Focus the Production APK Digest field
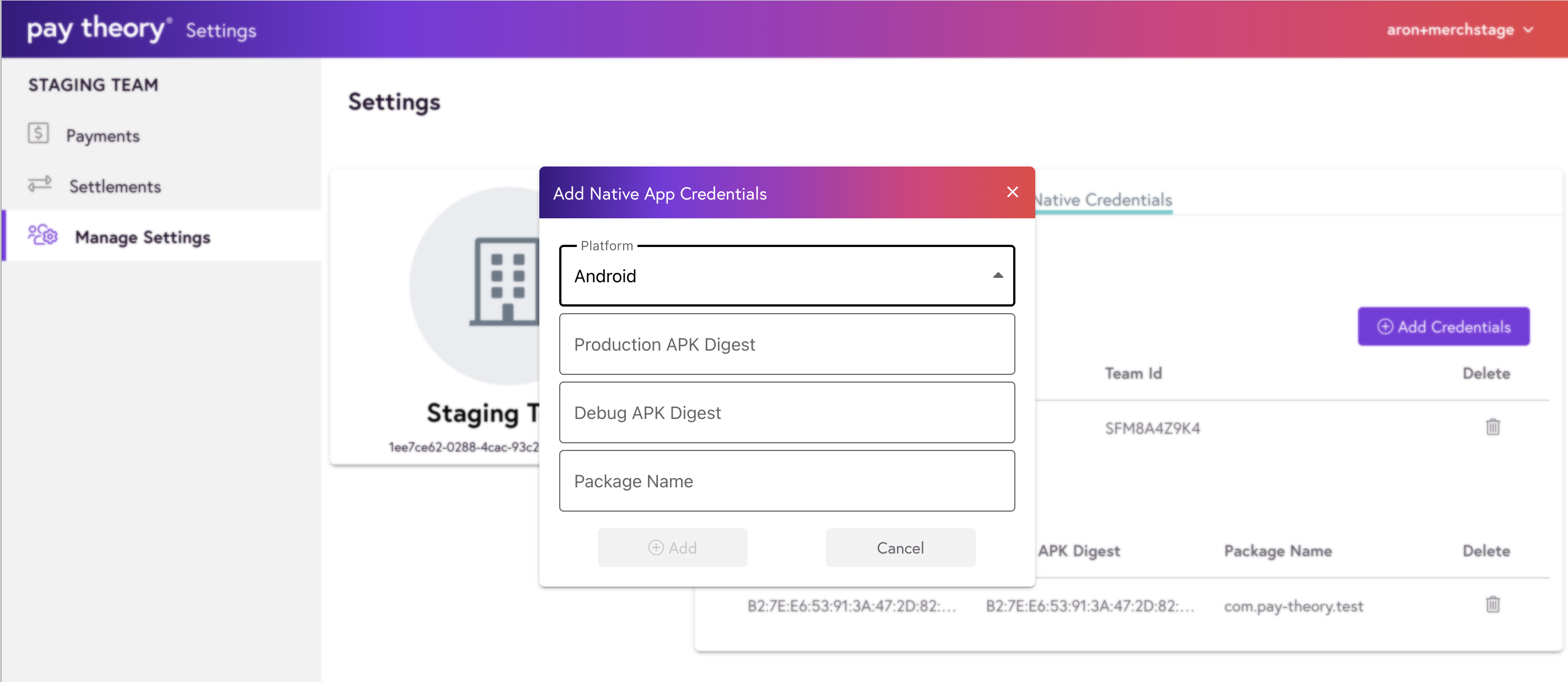This screenshot has width=1568, height=682. coord(786,345)
